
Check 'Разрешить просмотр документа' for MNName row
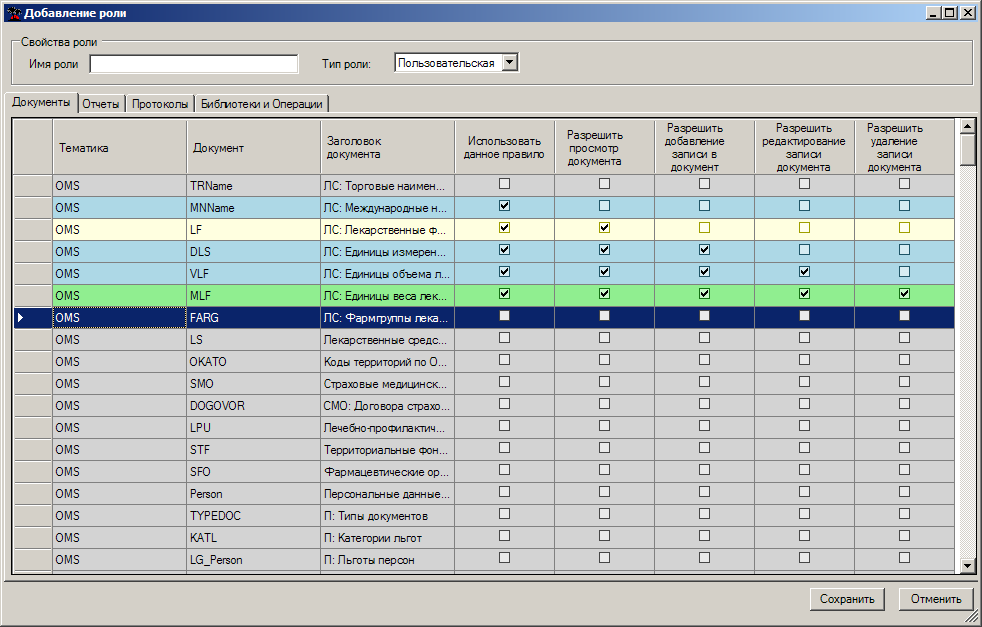[604, 206]
